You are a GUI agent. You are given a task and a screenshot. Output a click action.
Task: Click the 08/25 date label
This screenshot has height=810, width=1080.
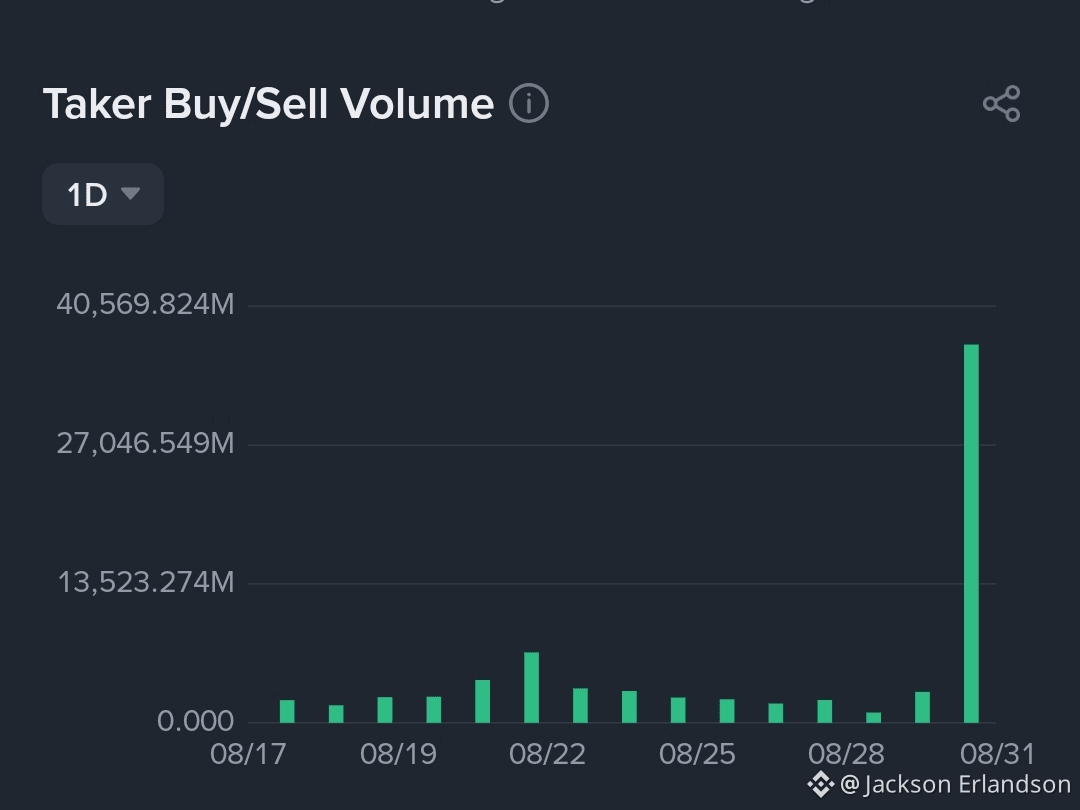(x=697, y=754)
